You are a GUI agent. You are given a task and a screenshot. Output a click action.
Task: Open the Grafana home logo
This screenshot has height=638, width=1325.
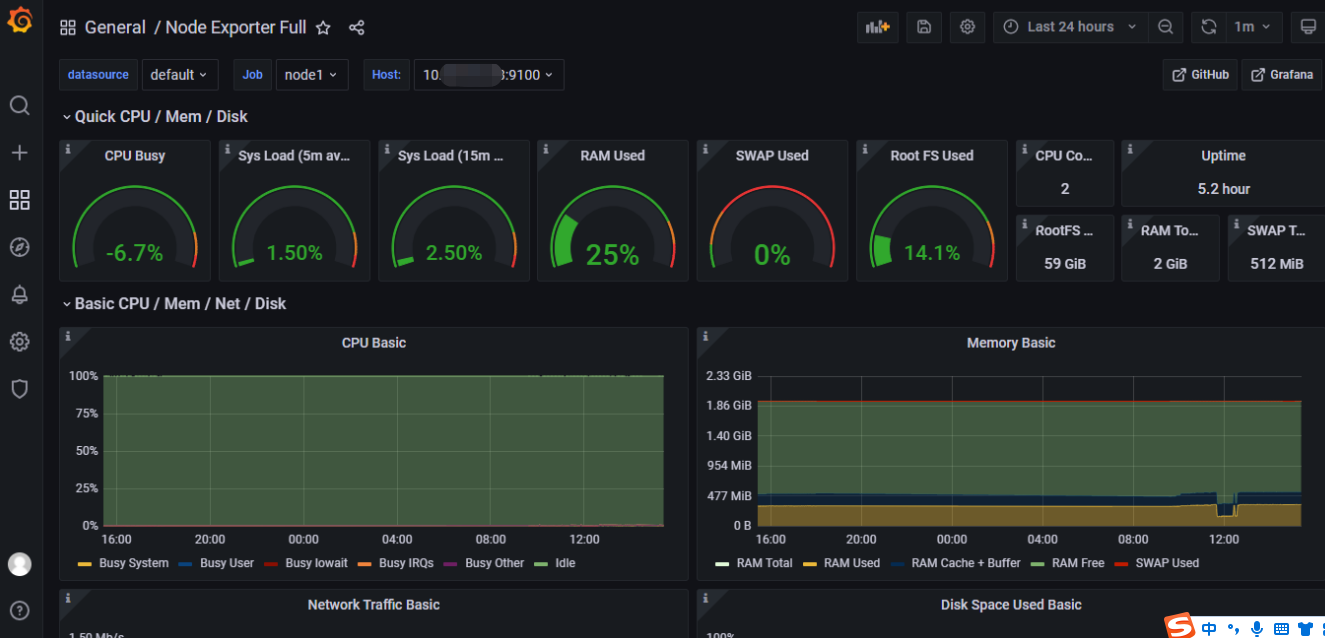tap(20, 20)
